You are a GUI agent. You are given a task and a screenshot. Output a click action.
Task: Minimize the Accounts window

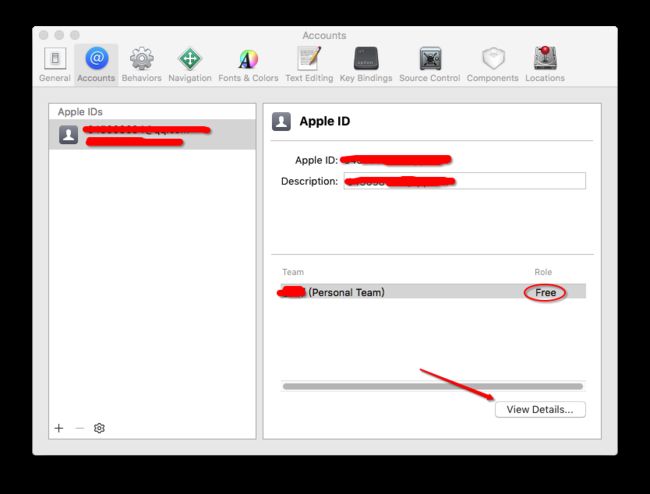click(x=59, y=35)
